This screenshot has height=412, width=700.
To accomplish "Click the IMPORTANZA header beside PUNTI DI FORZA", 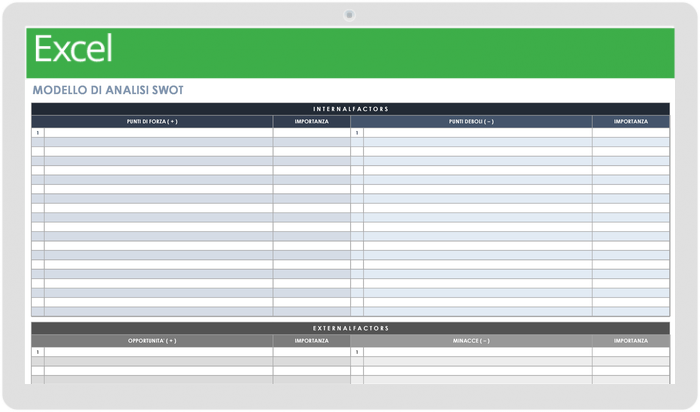I will (312, 121).
